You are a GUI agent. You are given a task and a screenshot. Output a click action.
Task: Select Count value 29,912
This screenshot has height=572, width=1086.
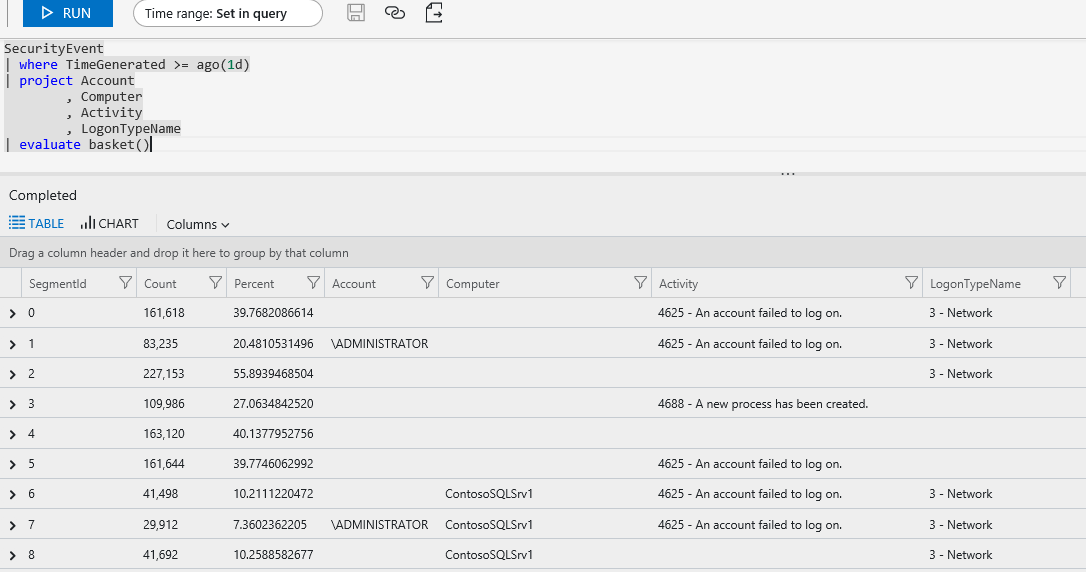coord(160,525)
